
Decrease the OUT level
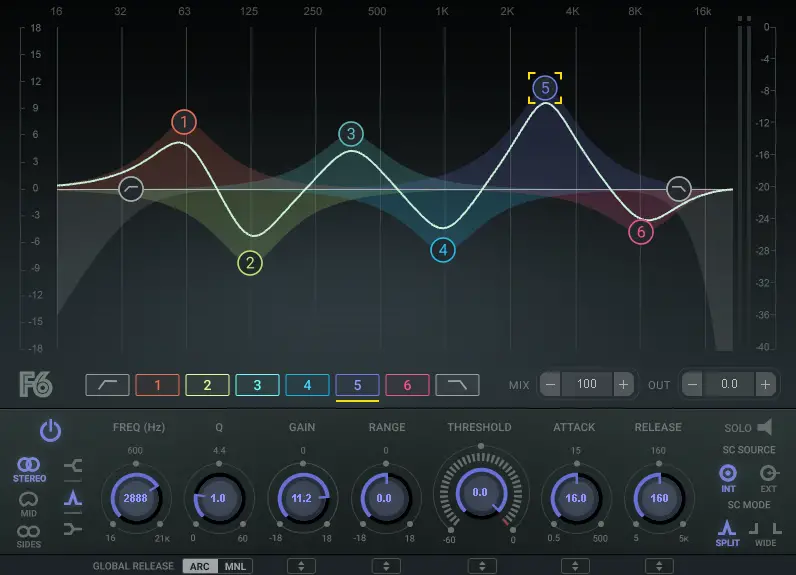pos(692,384)
